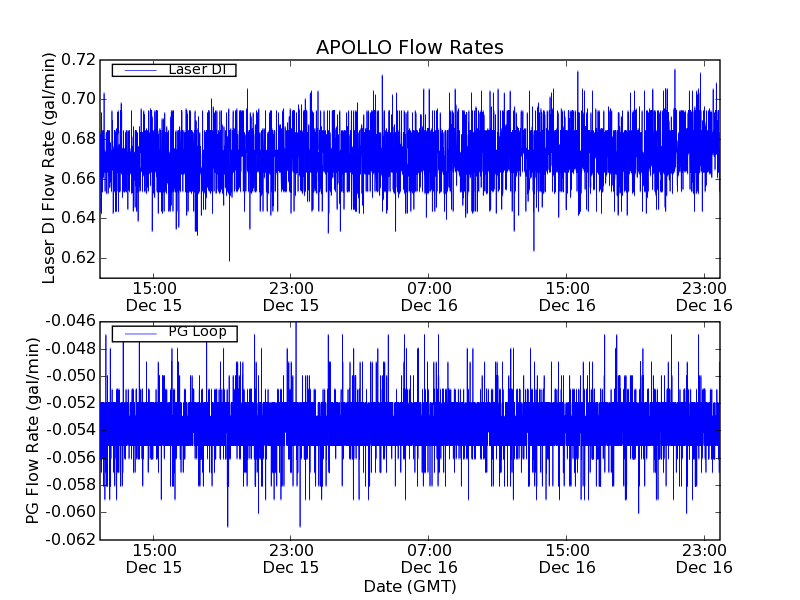Click 15:00 Dec 16 label under PG Loop plot
The image size is (800, 600).
click(x=567, y=559)
